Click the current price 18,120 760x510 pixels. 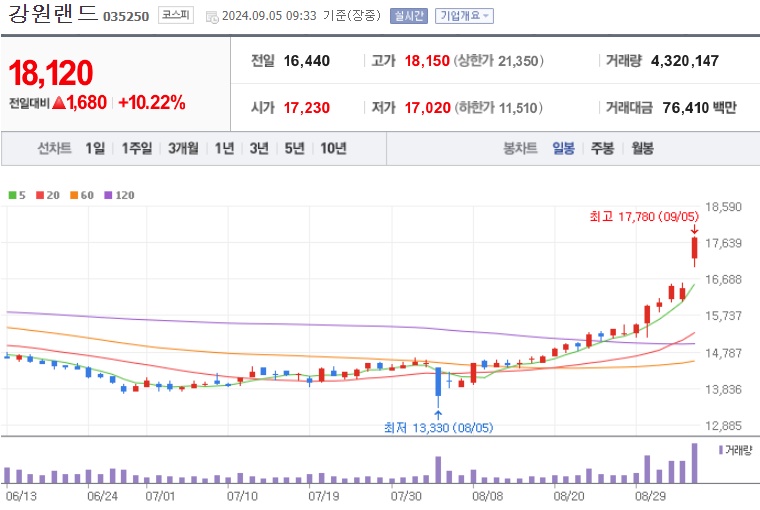click(x=51, y=73)
